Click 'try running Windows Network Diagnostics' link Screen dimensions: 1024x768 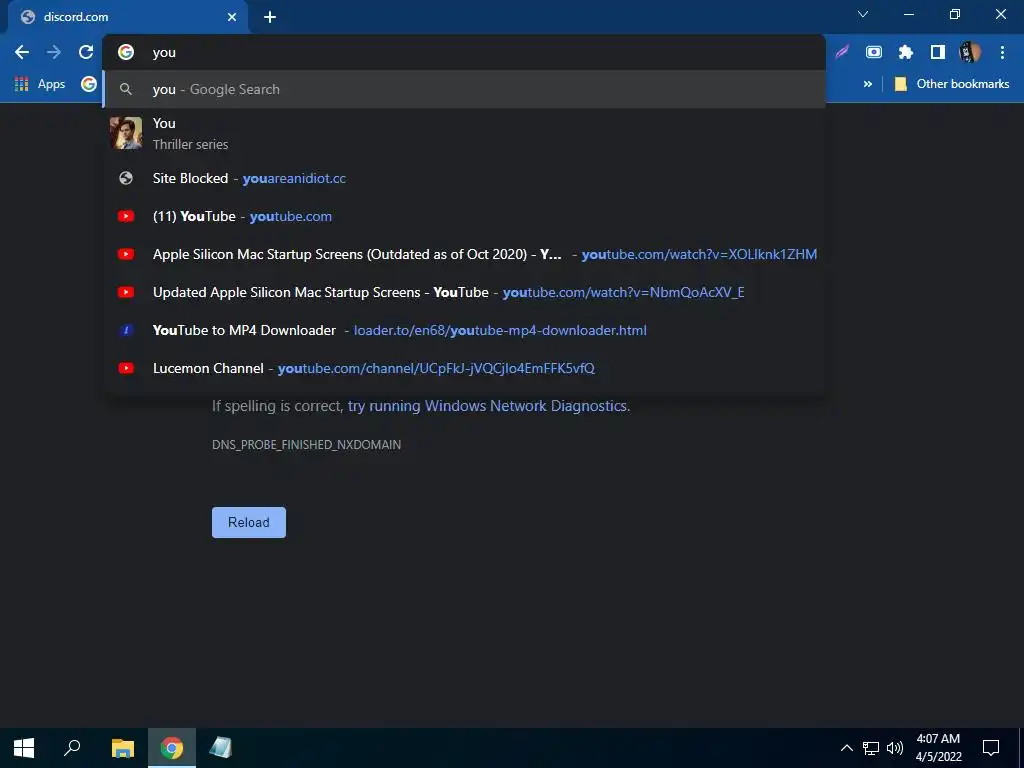[487, 406]
